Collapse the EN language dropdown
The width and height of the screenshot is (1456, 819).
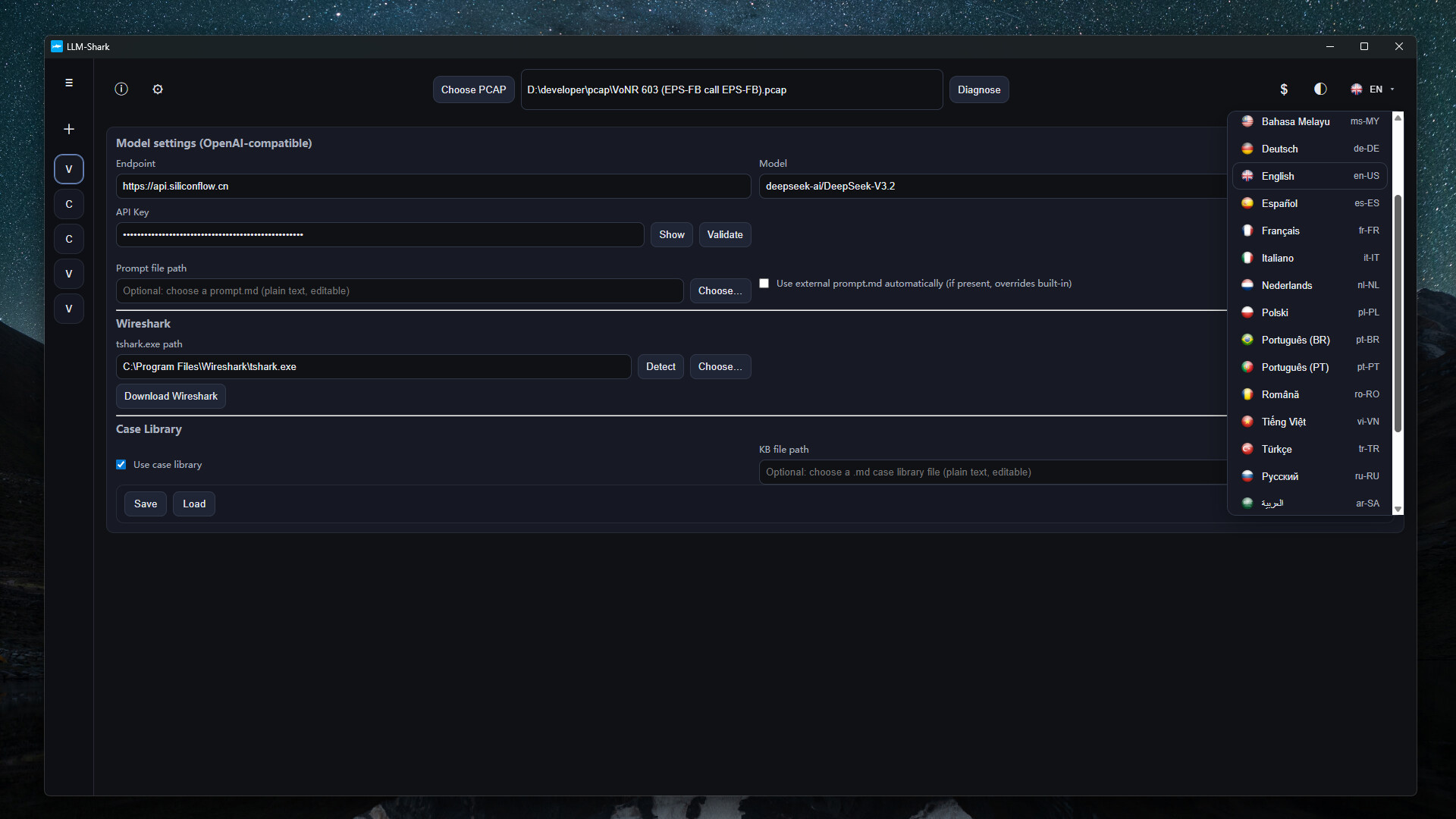tap(1373, 89)
